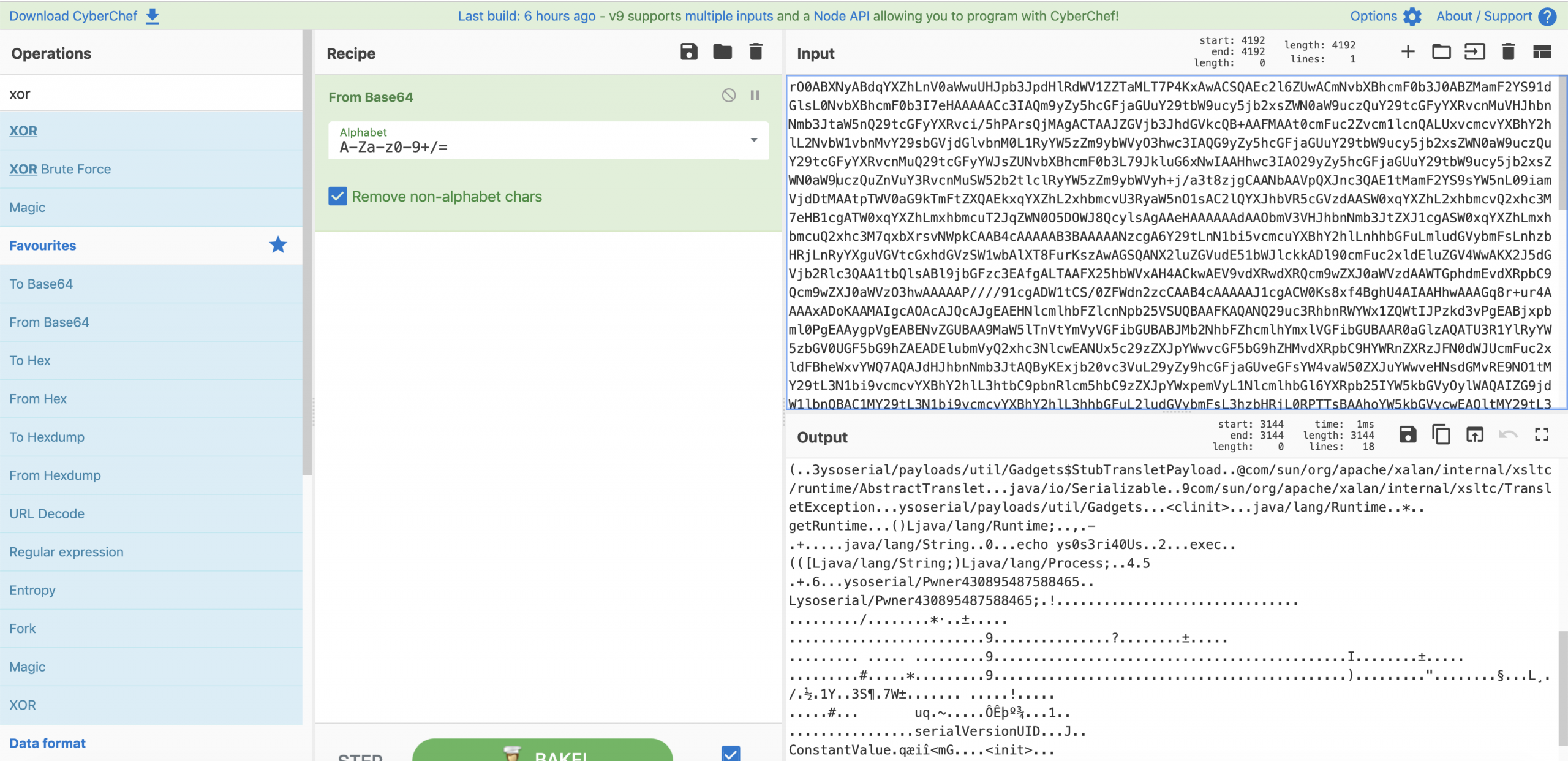Click the Last build banner message
This screenshot has width=1568, height=761.
click(x=788, y=17)
